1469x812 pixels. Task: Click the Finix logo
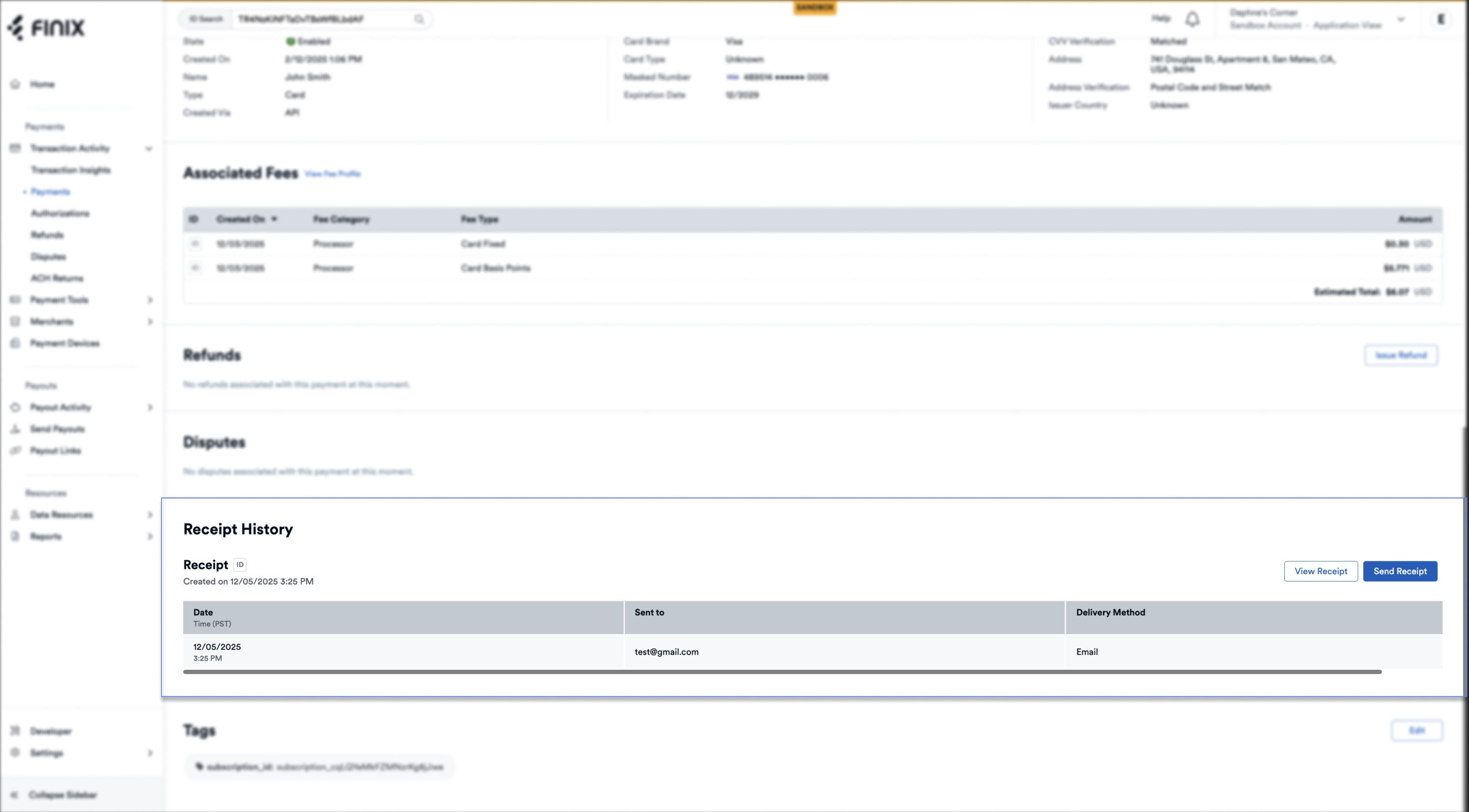[47, 27]
